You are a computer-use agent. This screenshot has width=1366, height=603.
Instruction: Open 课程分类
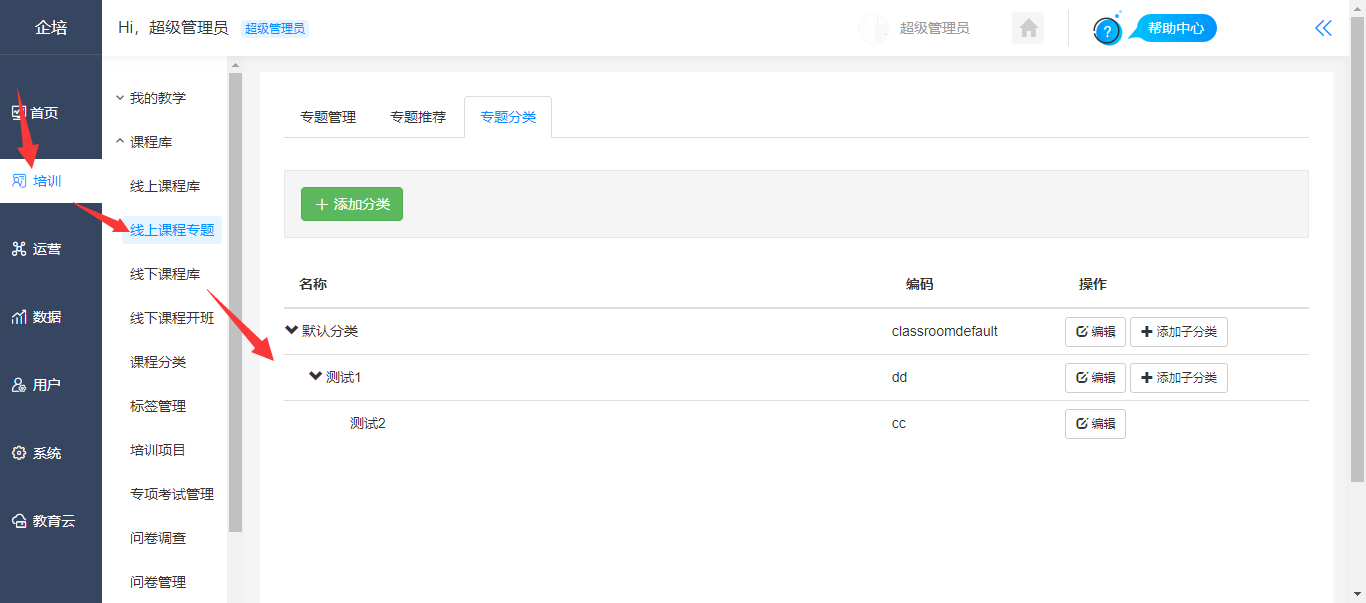(158, 362)
